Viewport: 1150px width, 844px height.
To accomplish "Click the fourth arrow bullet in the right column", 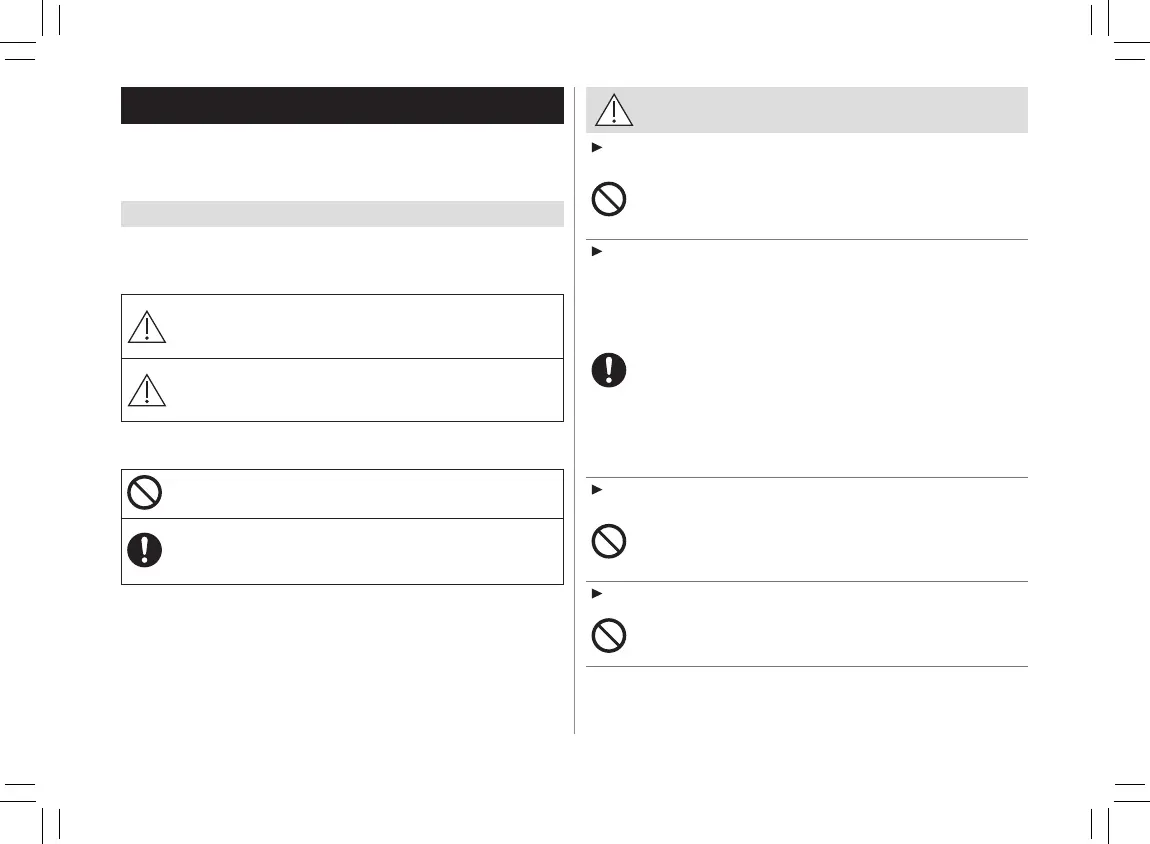I will click(x=596, y=594).
